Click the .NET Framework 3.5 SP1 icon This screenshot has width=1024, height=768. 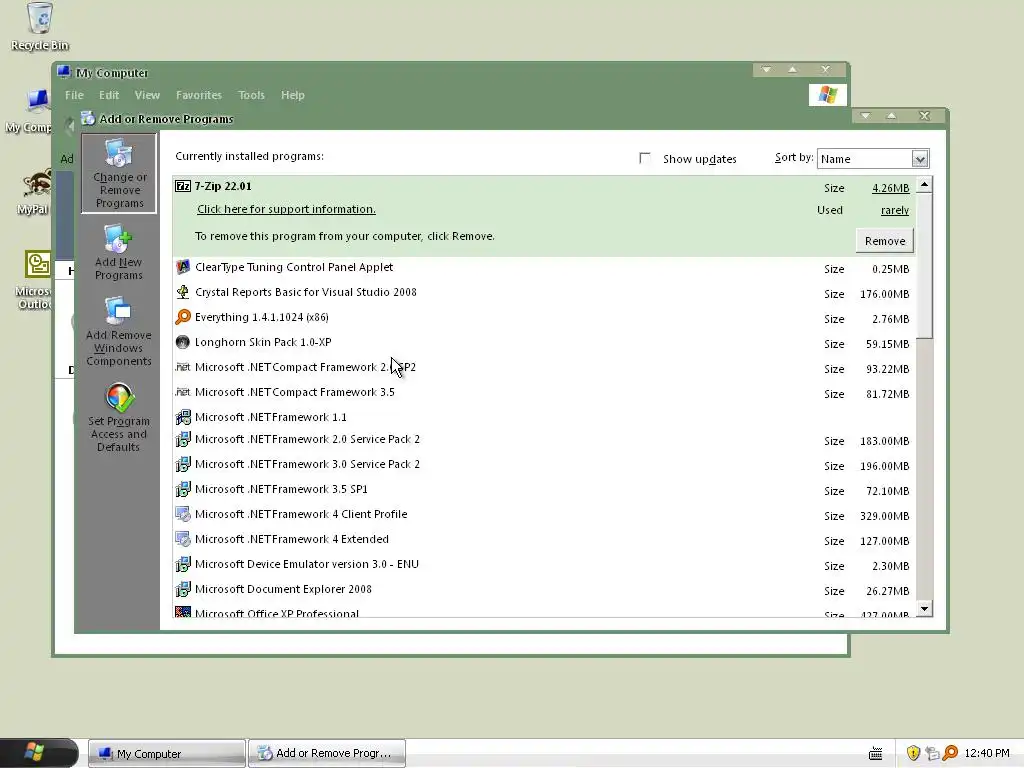tap(183, 489)
